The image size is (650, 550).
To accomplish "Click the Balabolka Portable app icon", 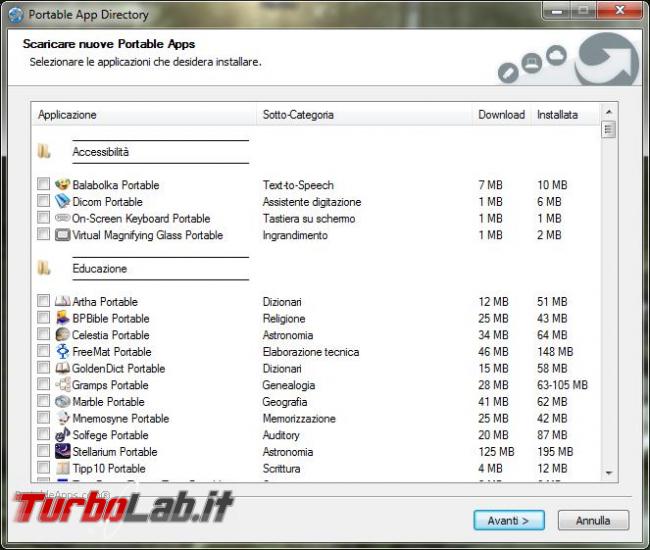I will click(x=63, y=184).
